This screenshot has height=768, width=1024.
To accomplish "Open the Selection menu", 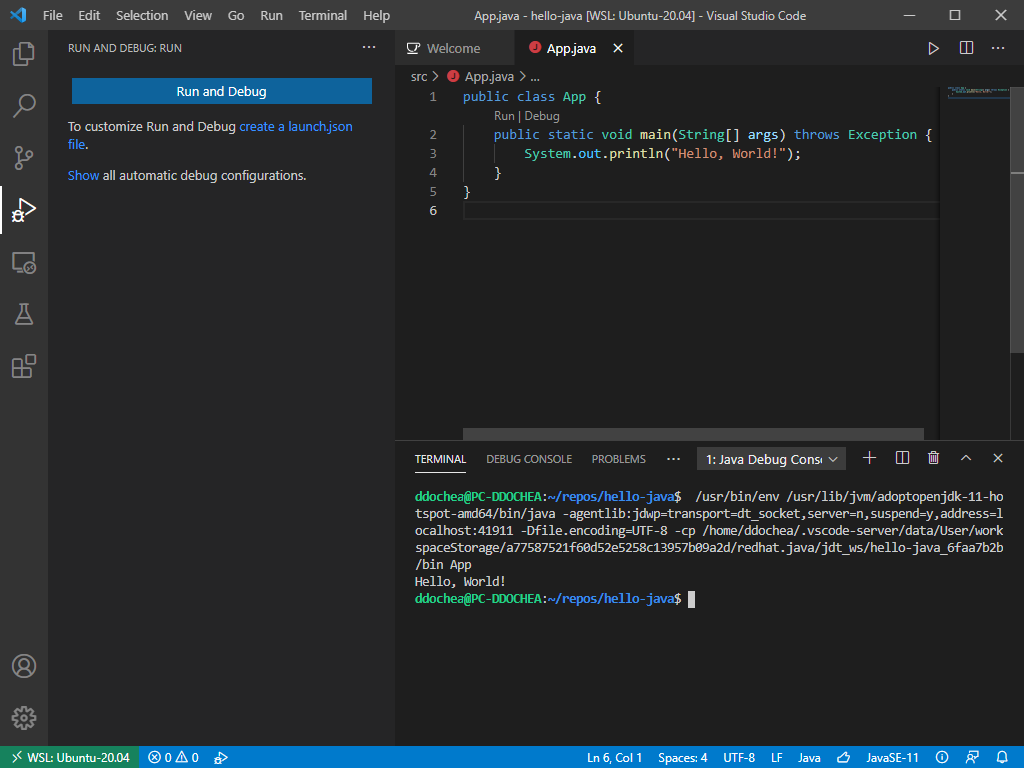I will tap(142, 15).
